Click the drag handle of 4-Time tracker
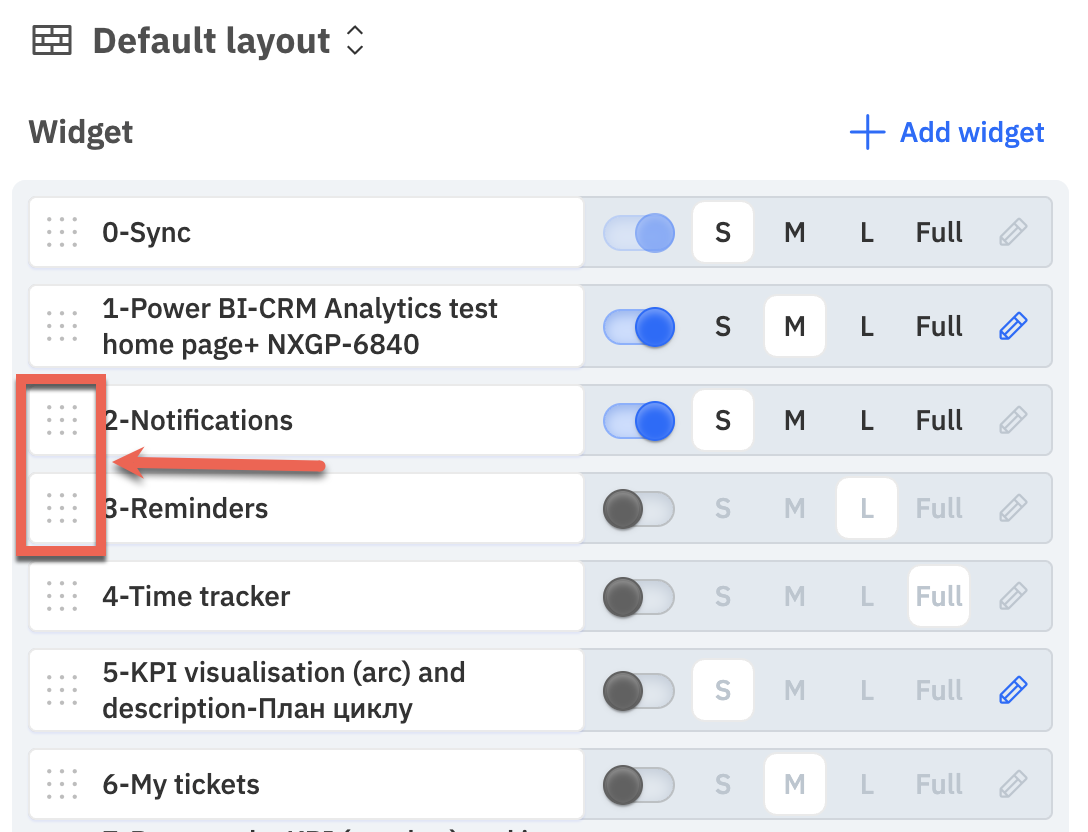The image size is (1088, 832). [62, 596]
